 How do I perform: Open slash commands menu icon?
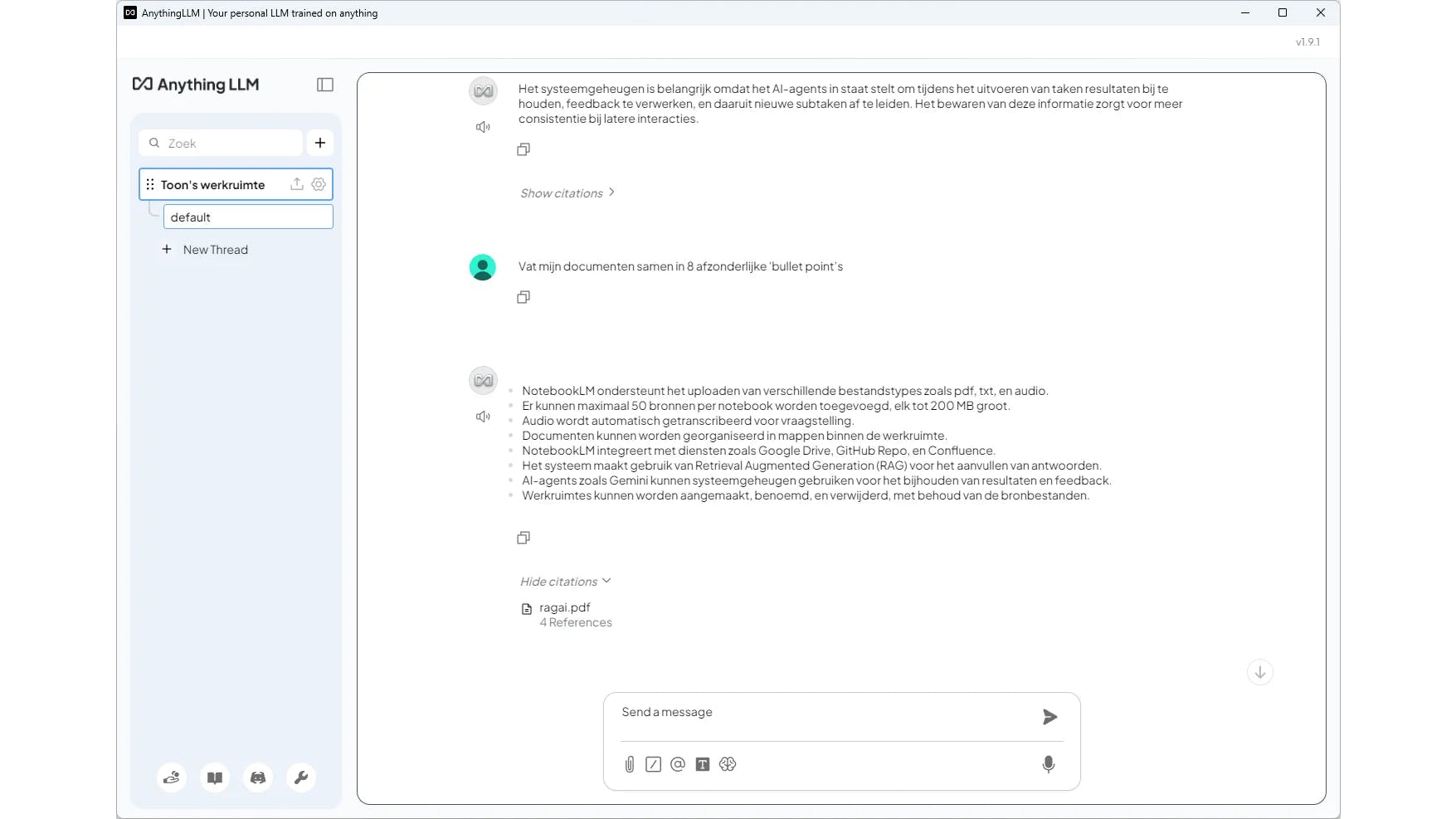[654, 764]
